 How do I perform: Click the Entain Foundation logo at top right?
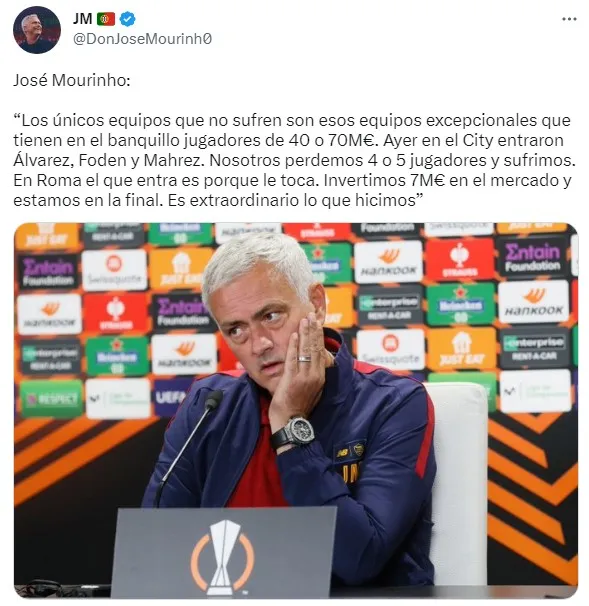pos(533,257)
